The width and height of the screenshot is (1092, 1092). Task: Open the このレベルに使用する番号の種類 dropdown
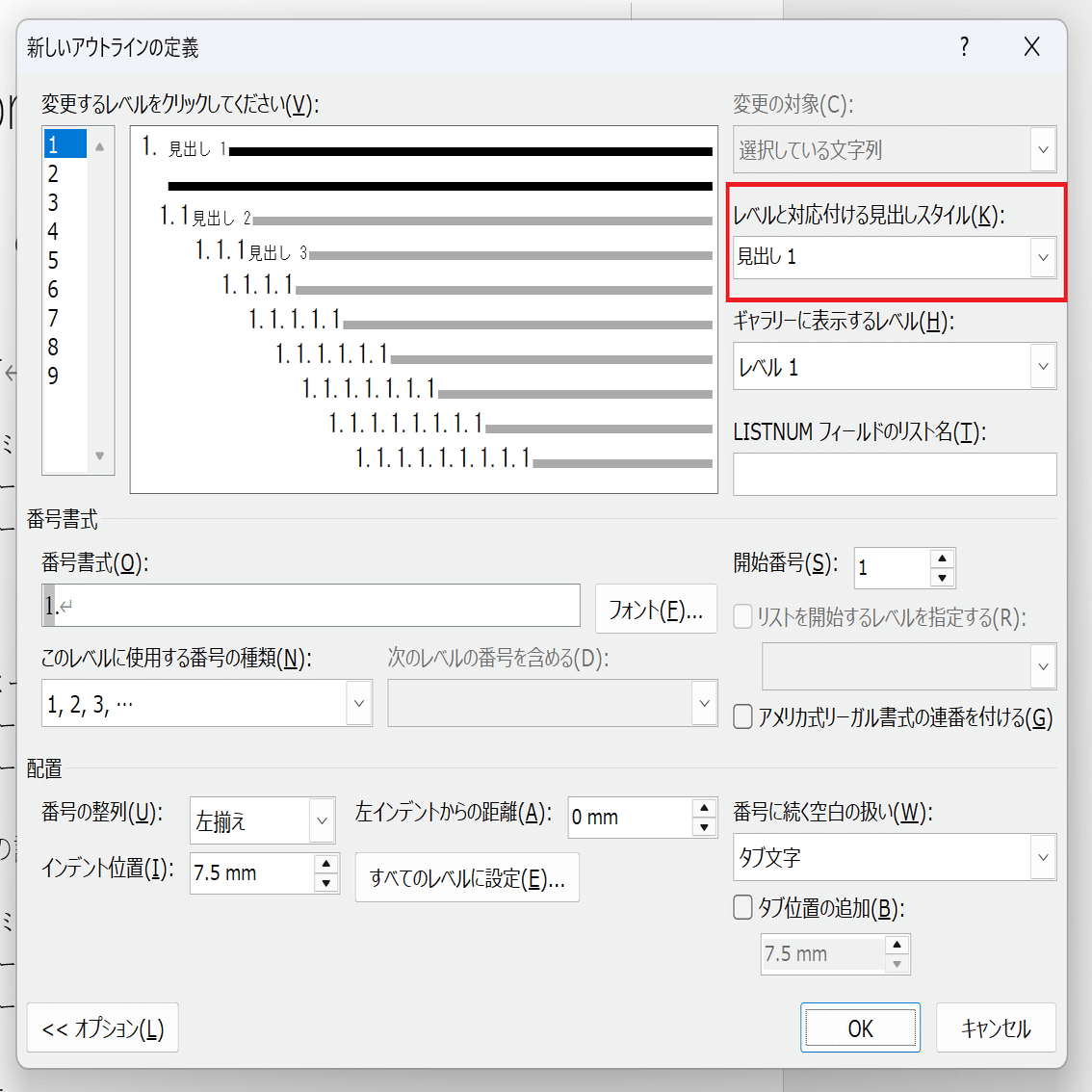tap(358, 702)
